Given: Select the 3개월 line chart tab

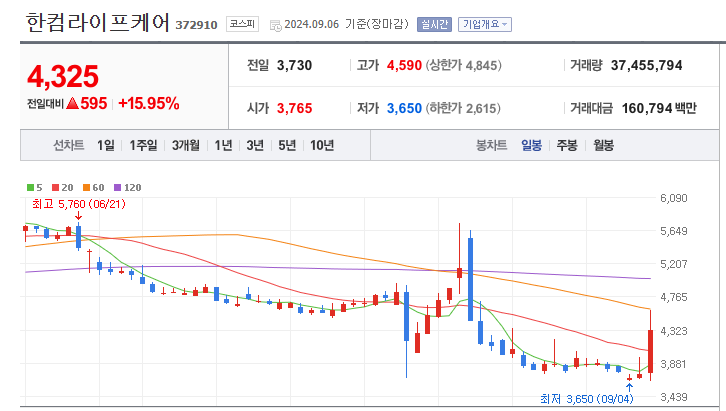Looking at the screenshot, I should pos(186,145).
